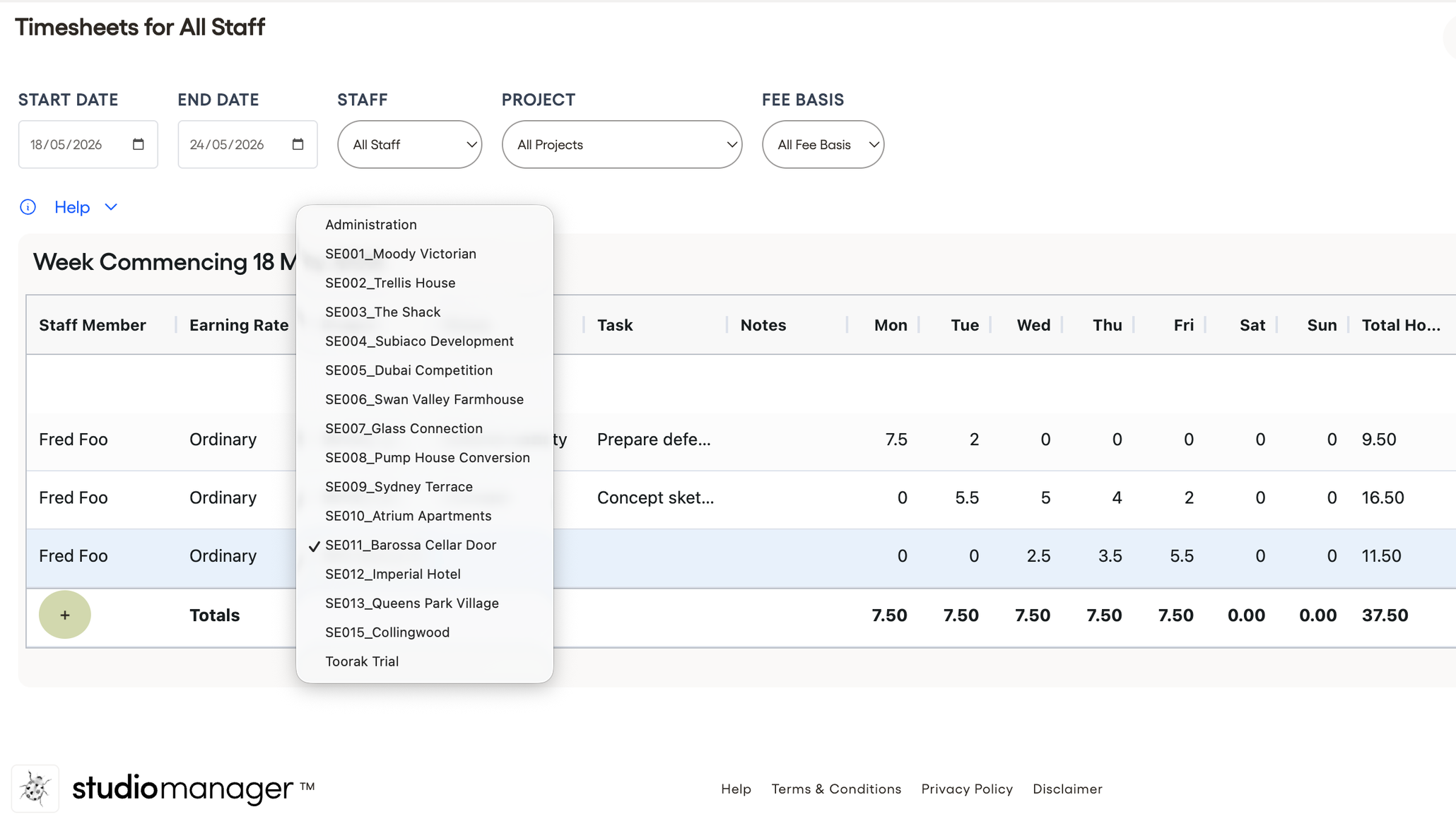Open the Disclaimer link
Screen dimensions: 1456x819
(1067, 789)
